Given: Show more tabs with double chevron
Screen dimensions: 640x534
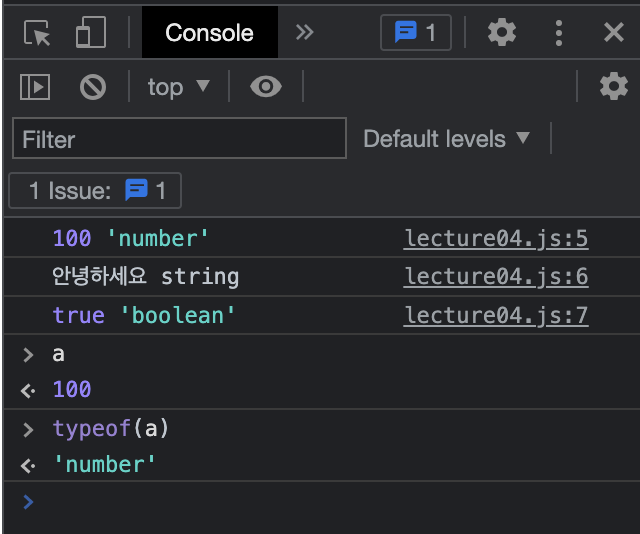Looking at the screenshot, I should pyautogui.click(x=305, y=33).
